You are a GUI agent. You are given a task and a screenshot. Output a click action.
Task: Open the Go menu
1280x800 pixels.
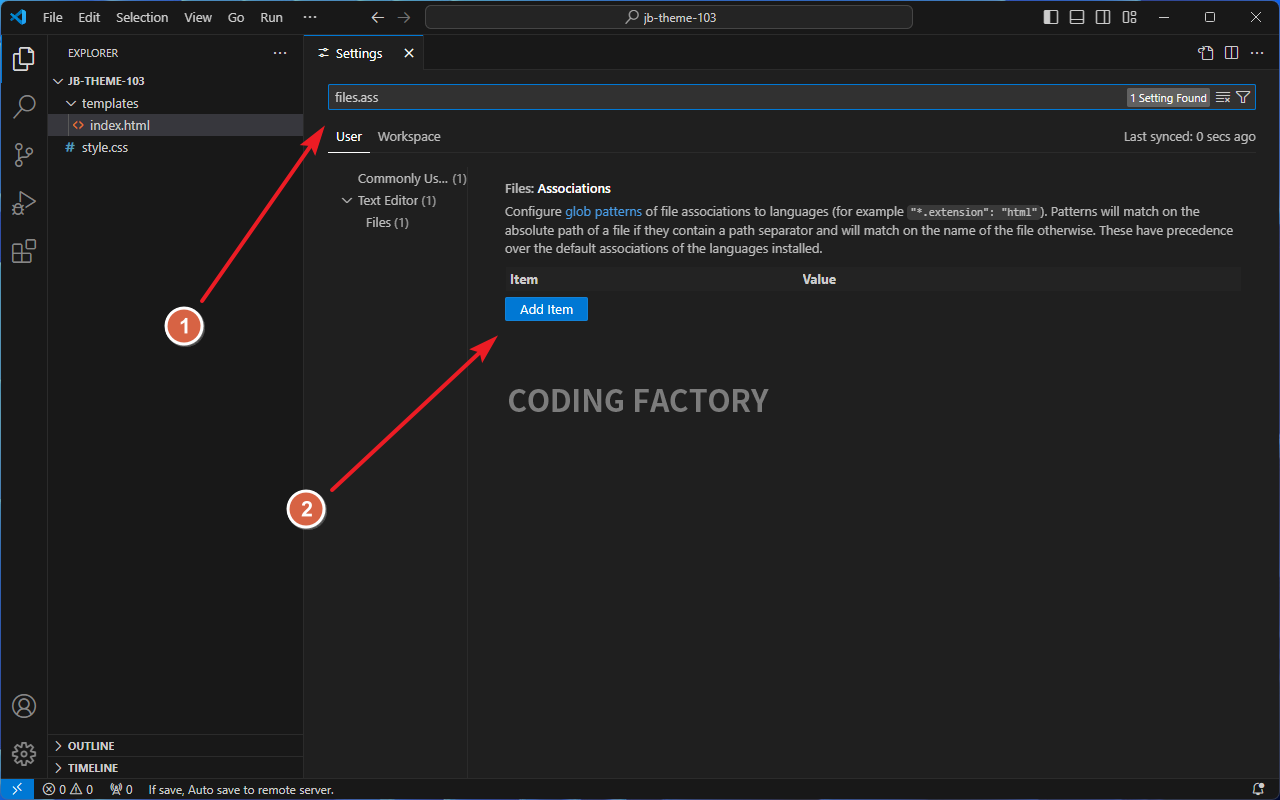(236, 17)
